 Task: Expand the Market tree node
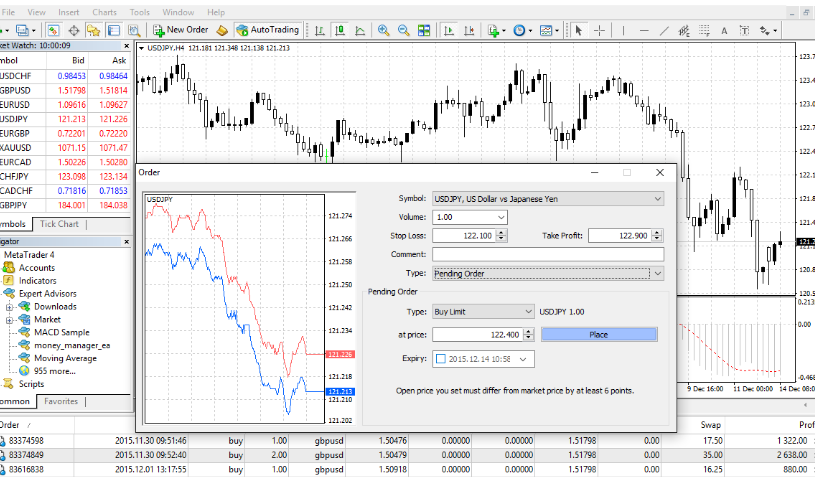(x=9, y=320)
